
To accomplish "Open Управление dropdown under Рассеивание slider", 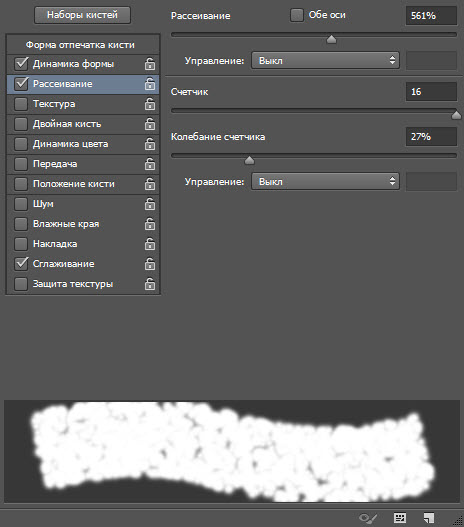I will [x=325, y=60].
